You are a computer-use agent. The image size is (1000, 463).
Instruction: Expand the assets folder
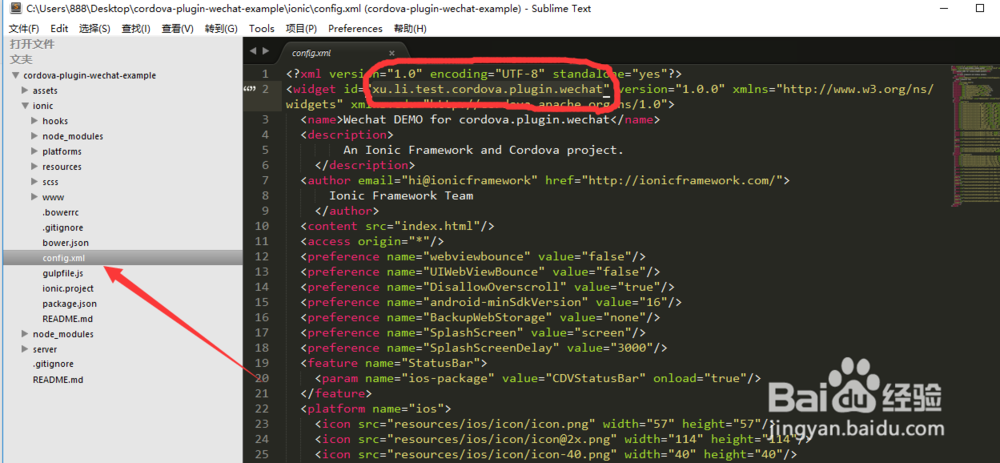tap(25, 91)
